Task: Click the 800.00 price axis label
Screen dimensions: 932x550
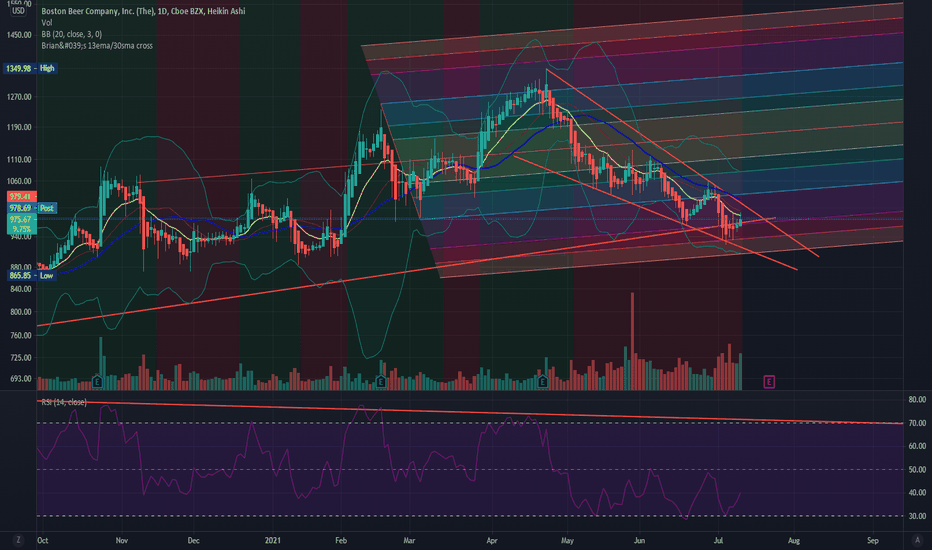Action: click(20, 312)
